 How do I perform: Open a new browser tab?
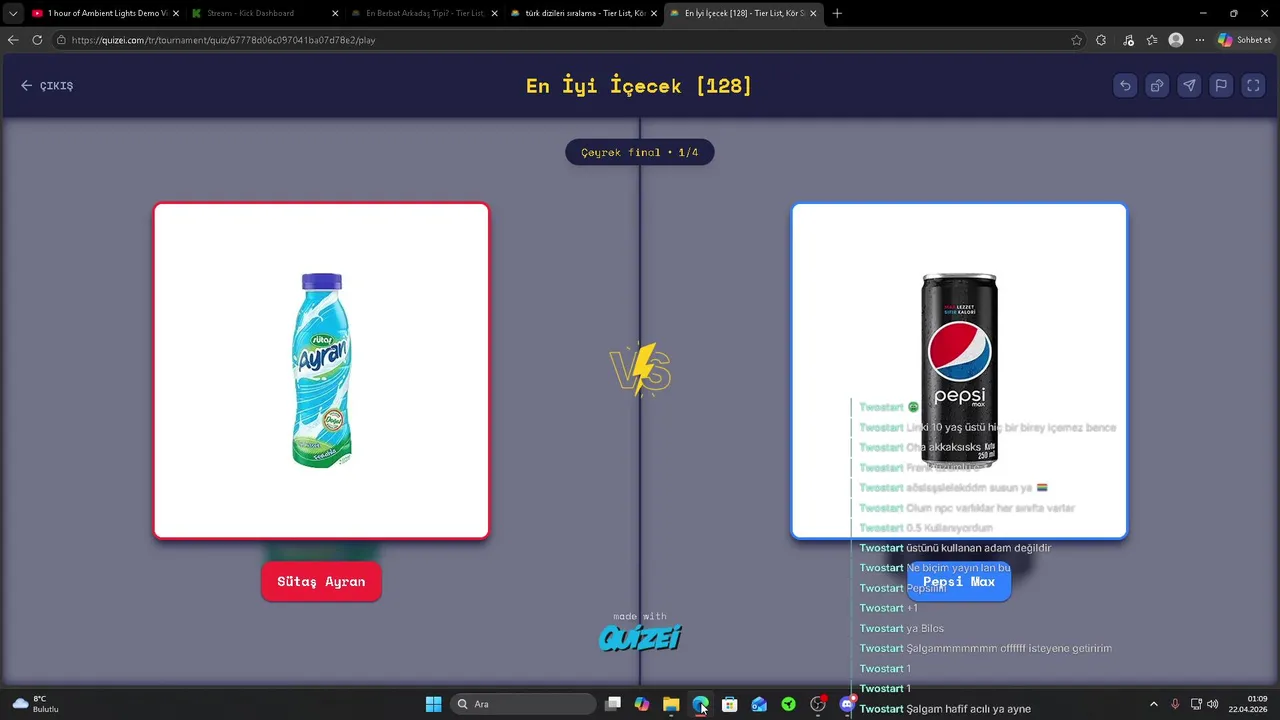tap(837, 13)
